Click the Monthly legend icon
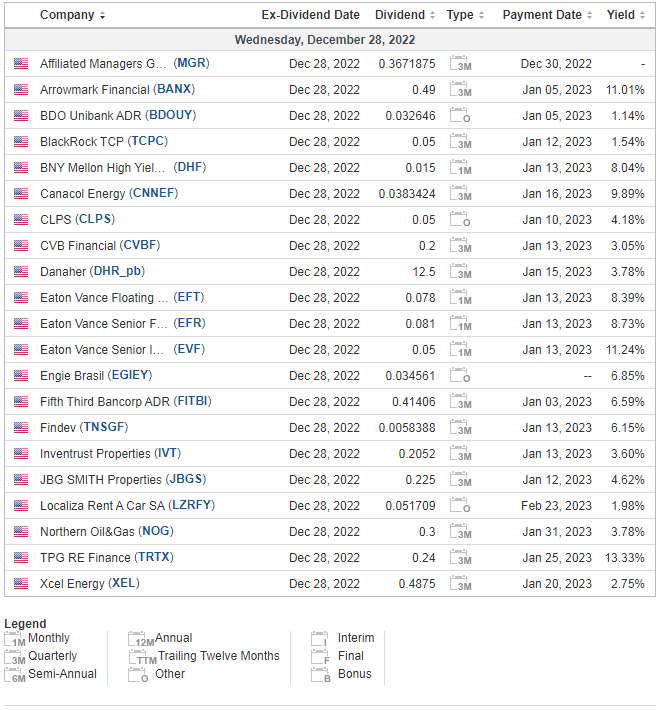Screen dimensions: 661x710 coord(14,639)
